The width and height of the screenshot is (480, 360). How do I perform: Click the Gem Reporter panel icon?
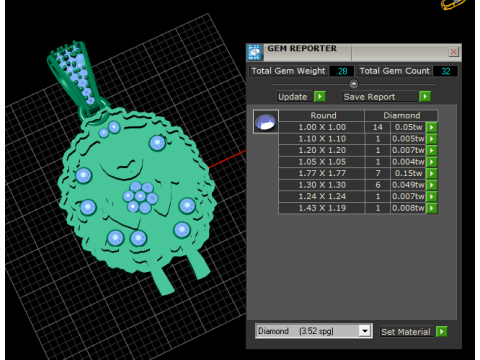(255, 52)
